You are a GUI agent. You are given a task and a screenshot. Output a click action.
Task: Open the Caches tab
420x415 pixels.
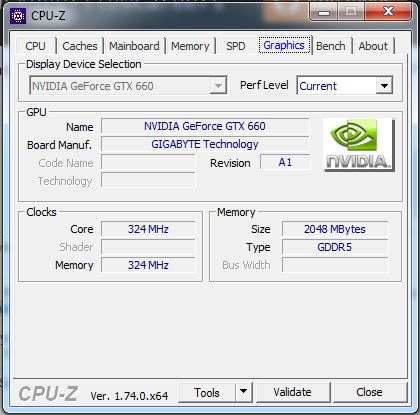pos(80,46)
